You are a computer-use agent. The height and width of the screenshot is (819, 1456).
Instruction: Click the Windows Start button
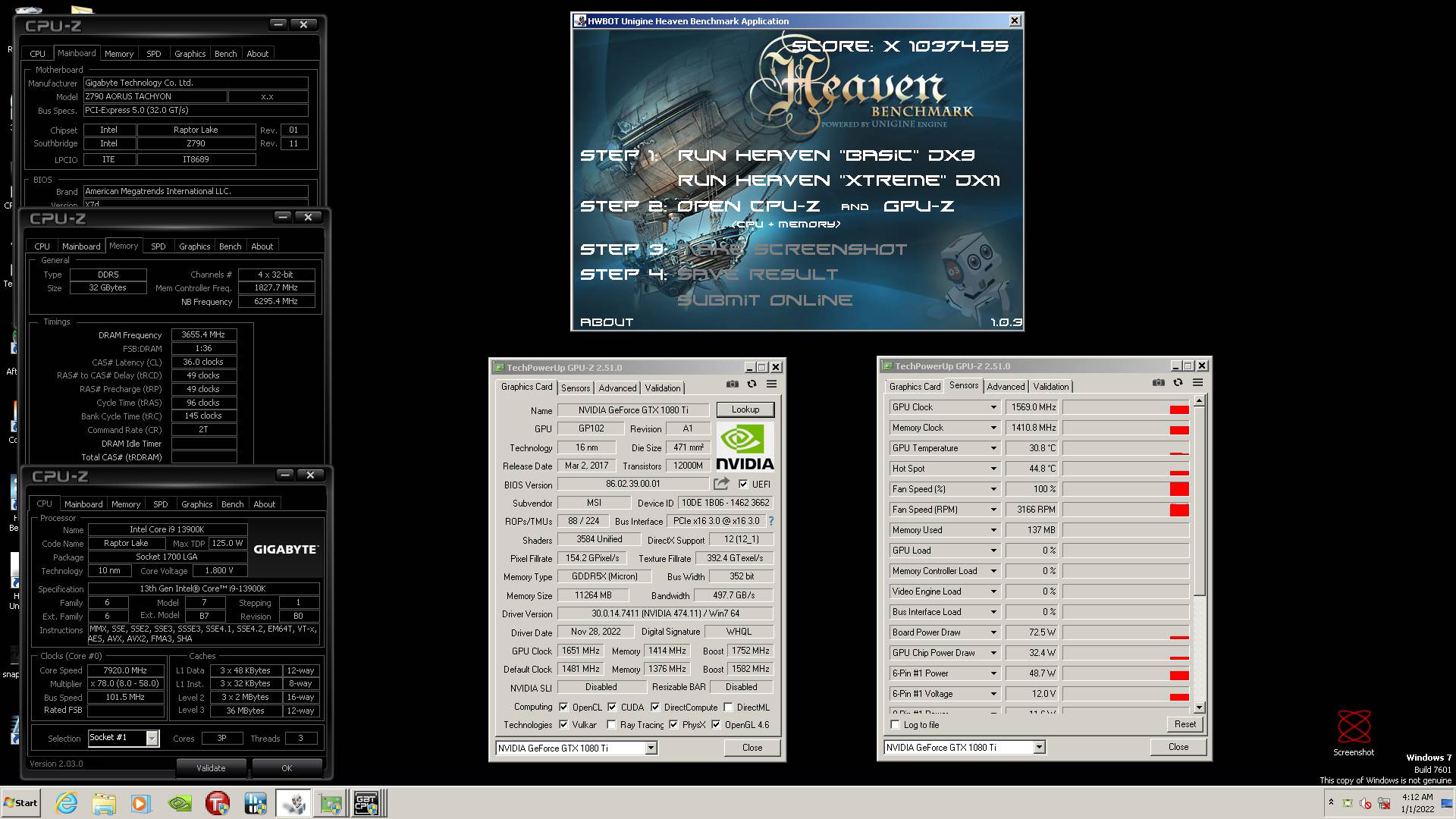coord(20,803)
